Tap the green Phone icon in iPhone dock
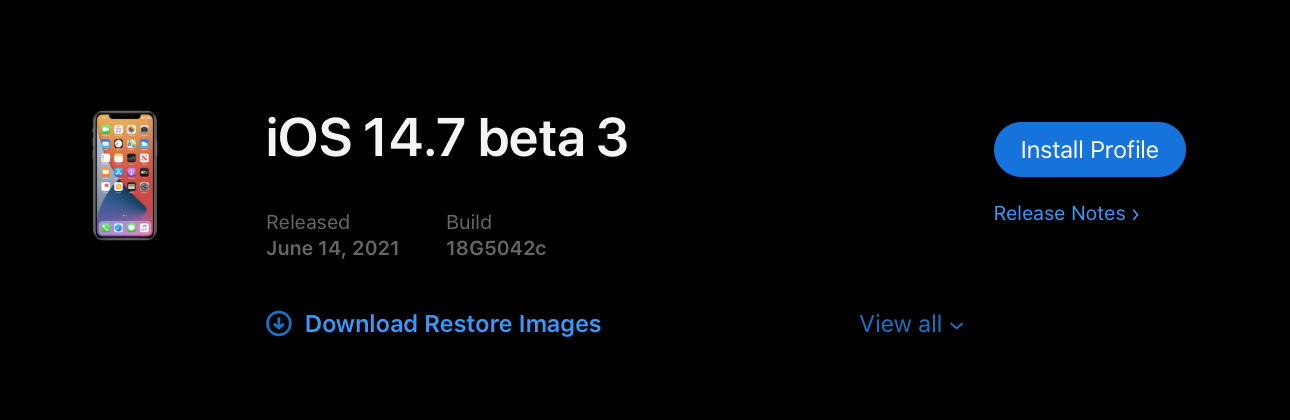The width and height of the screenshot is (1290, 420). [105, 228]
